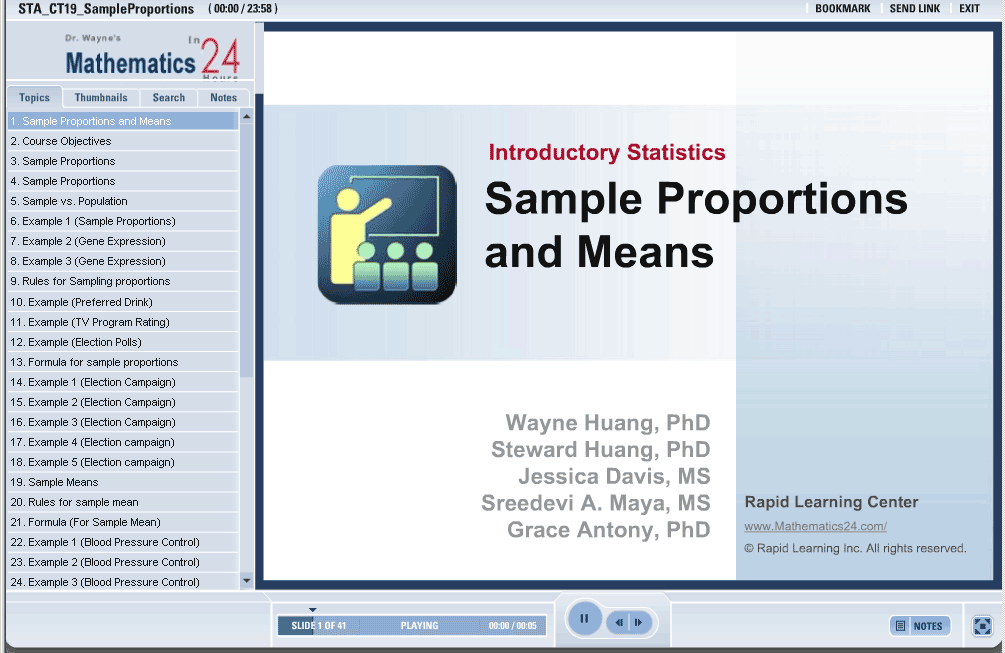
Task: Advance to the next slide
Action: [638, 623]
